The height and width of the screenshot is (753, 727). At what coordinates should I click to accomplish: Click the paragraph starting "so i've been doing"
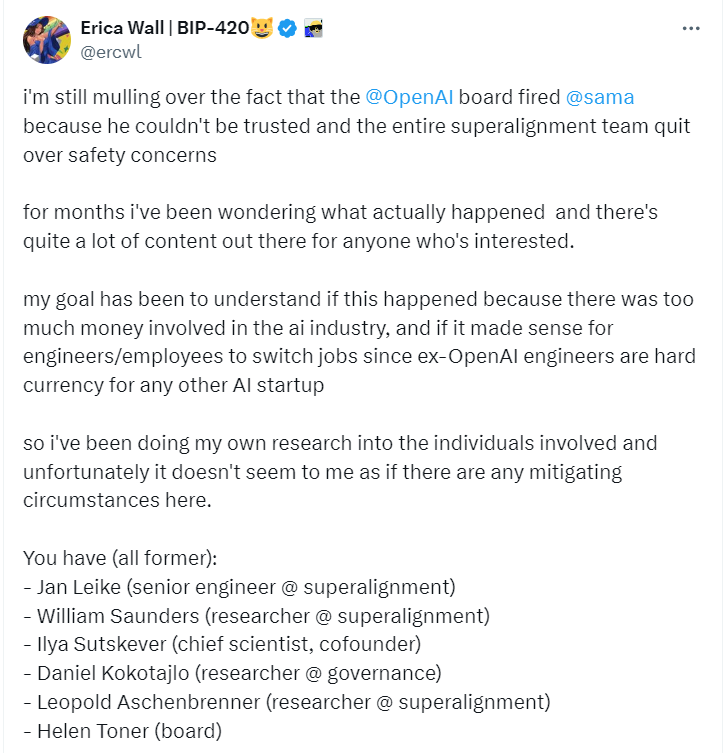[340, 471]
